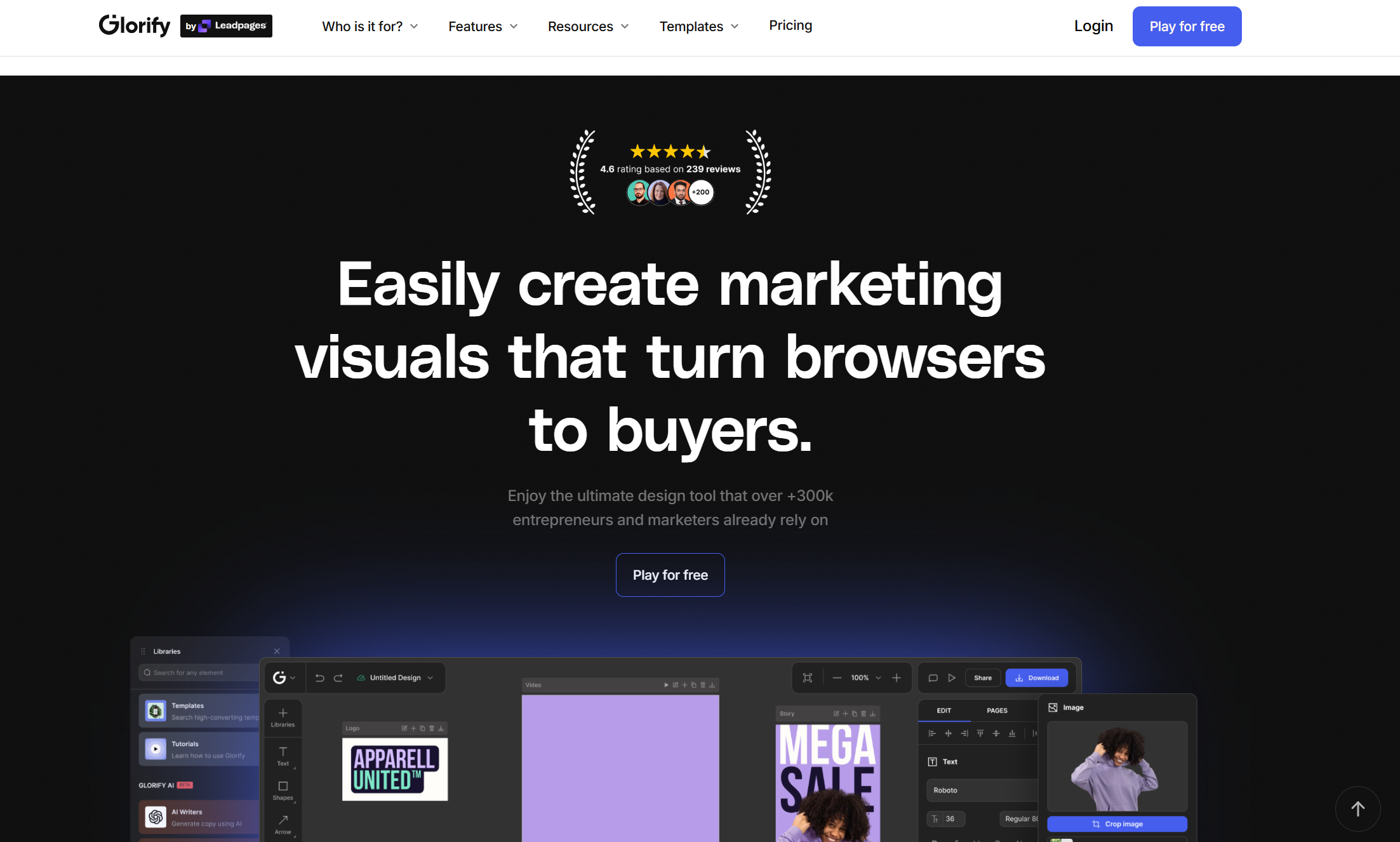The image size is (1400, 842).
Task: Go to the Pricing page
Action: tap(790, 25)
